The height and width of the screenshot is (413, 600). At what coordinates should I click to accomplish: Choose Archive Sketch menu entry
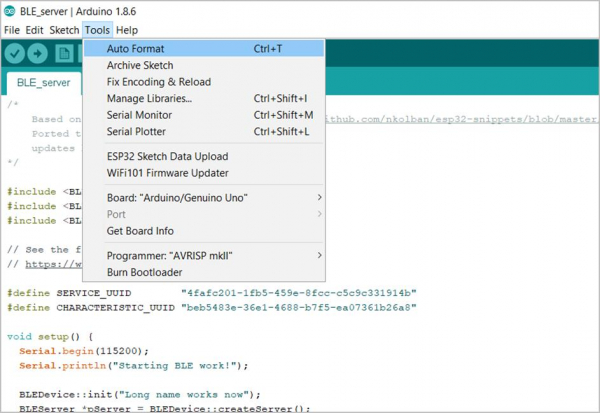[140, 65]
